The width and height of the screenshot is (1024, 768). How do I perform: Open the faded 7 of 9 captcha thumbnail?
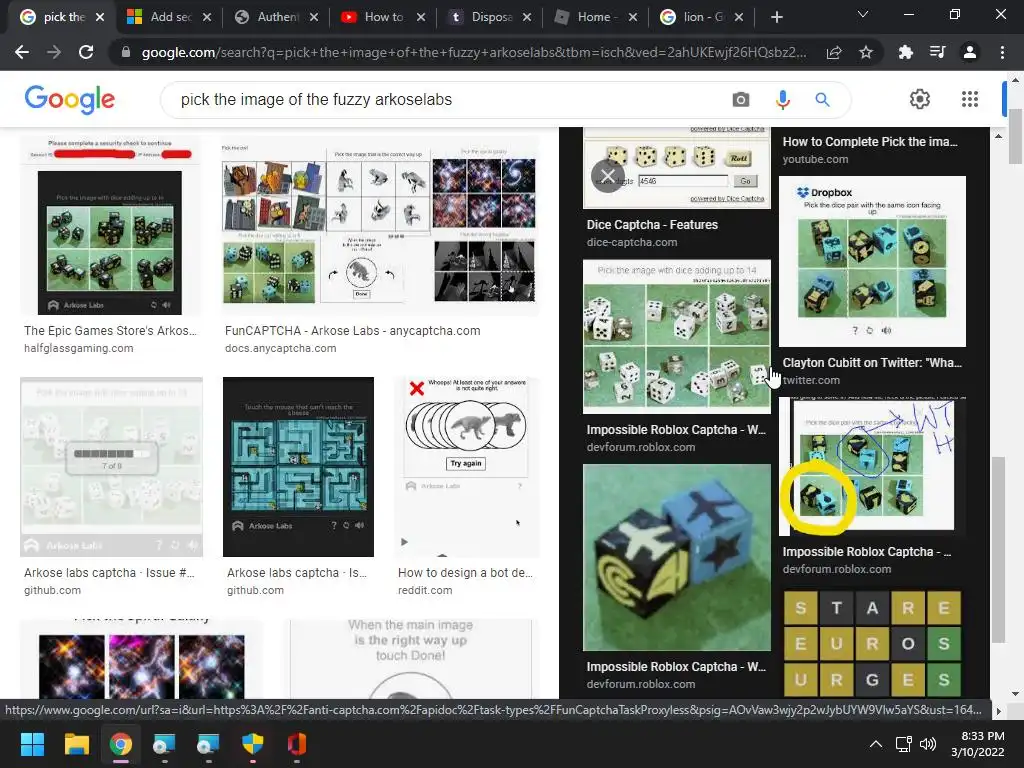pos(111,466)
